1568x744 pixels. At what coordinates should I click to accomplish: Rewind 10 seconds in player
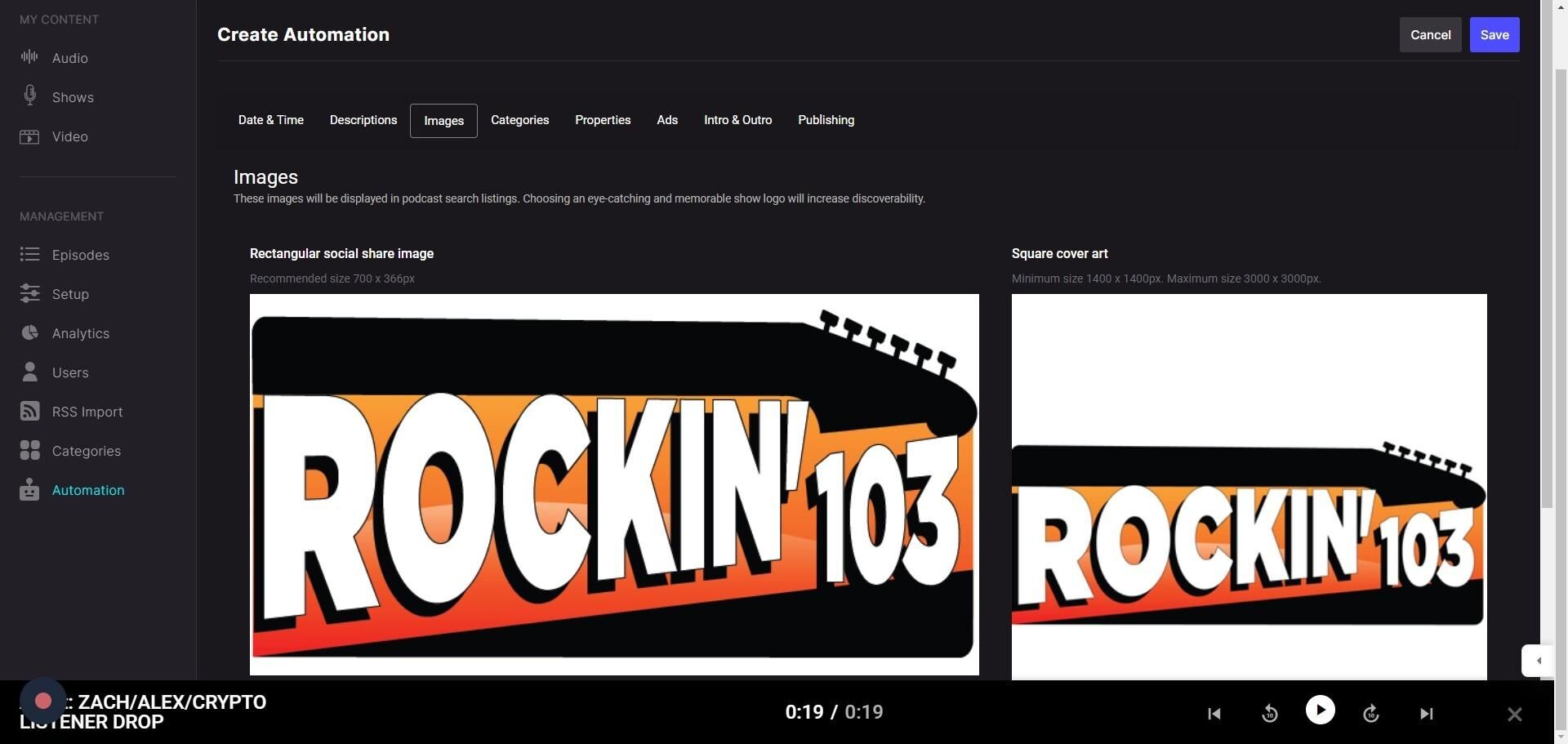click(x=1269, y=714)
